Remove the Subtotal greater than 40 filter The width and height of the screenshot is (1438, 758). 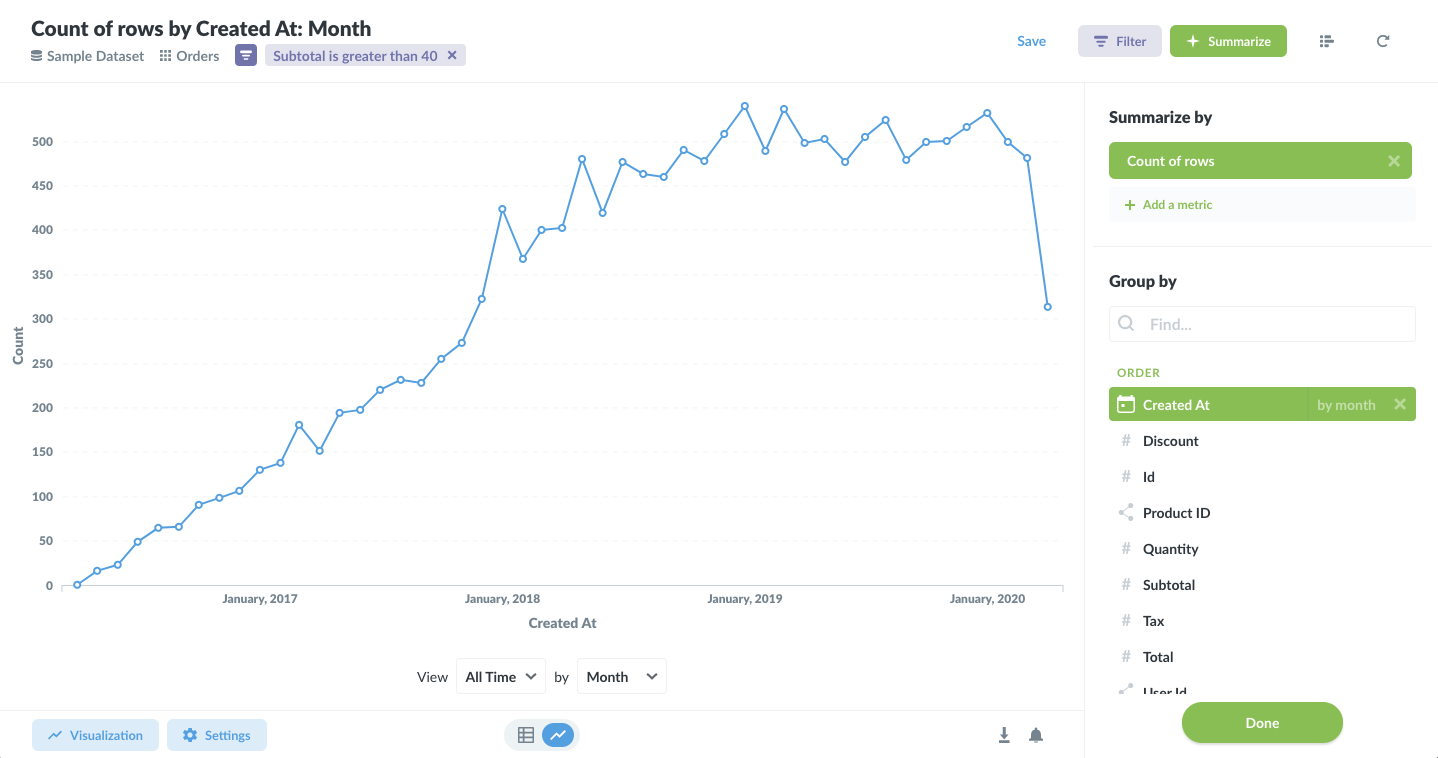pos(452,56)
